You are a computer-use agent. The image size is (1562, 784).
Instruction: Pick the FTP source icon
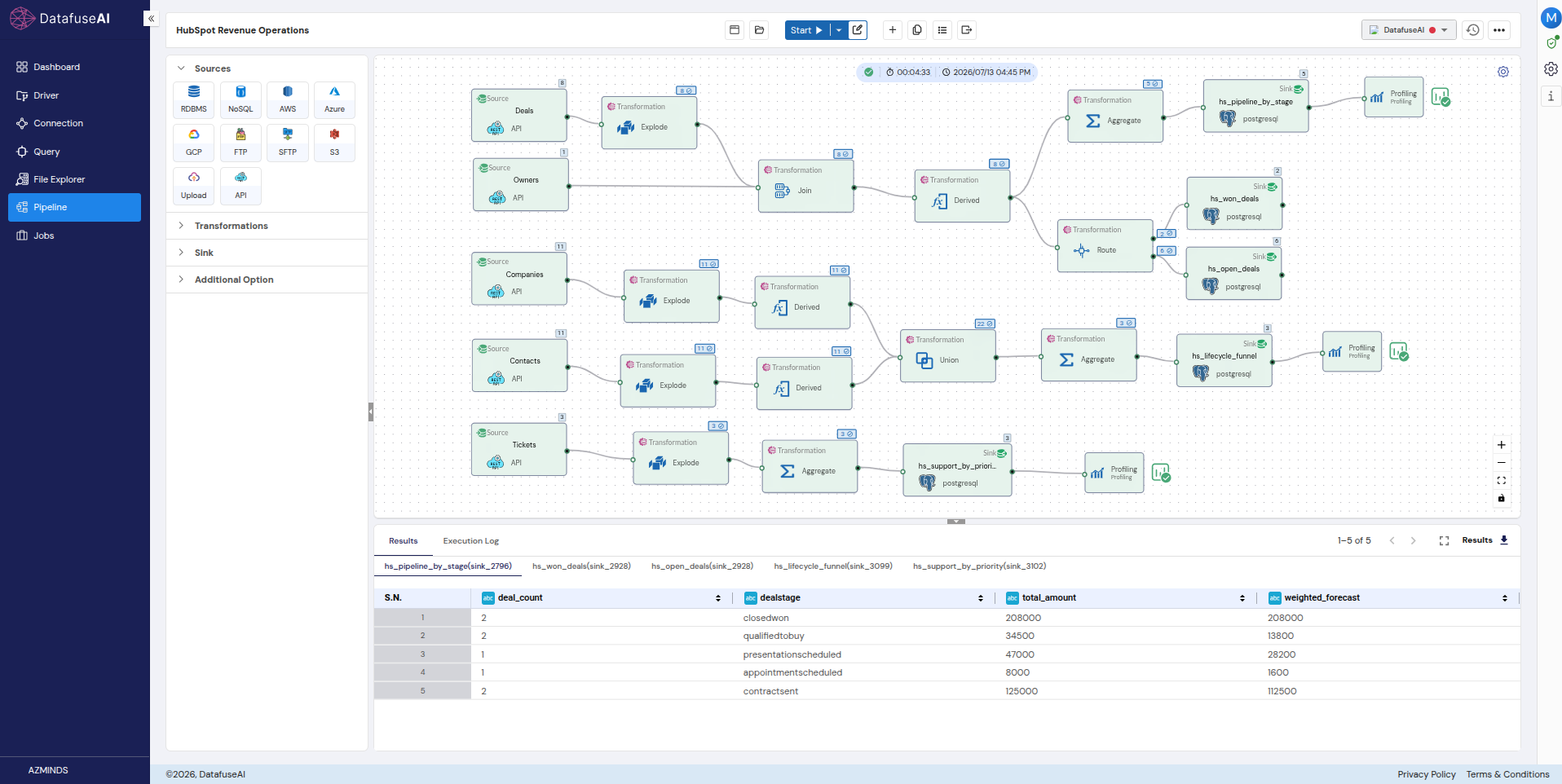click(240, 142)
